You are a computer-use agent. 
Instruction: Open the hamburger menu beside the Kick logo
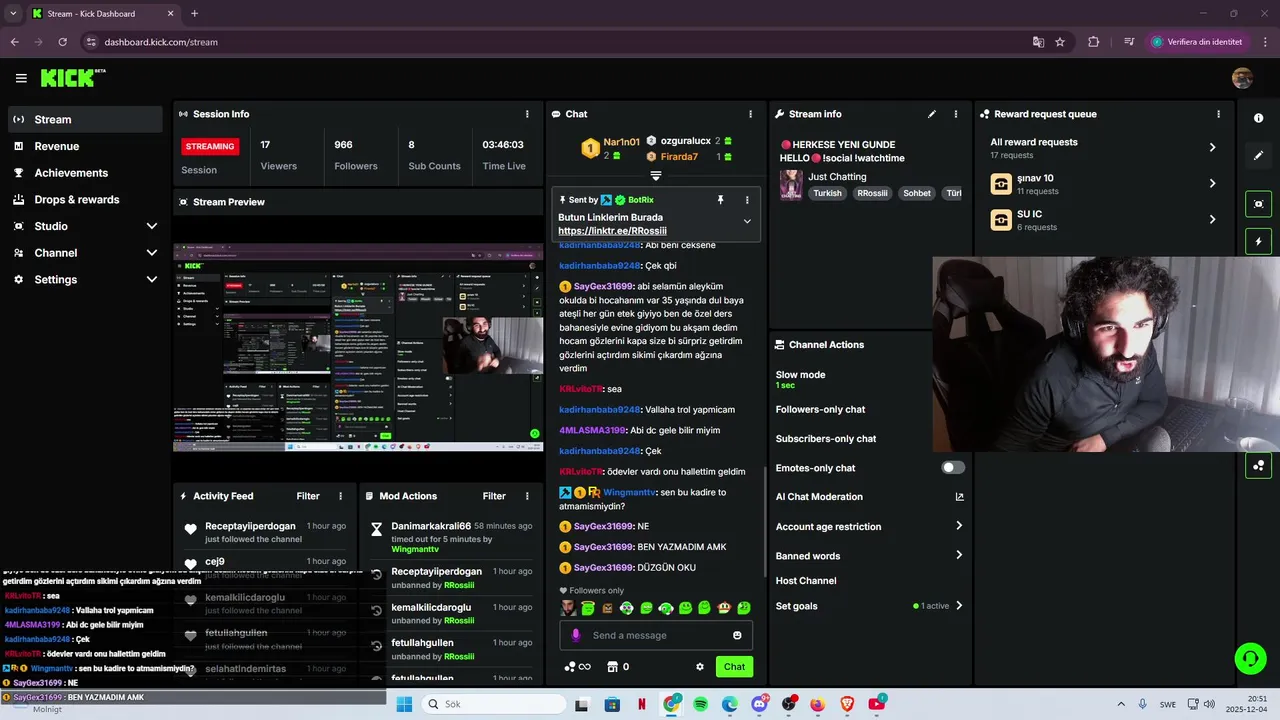tap(21, 78)
